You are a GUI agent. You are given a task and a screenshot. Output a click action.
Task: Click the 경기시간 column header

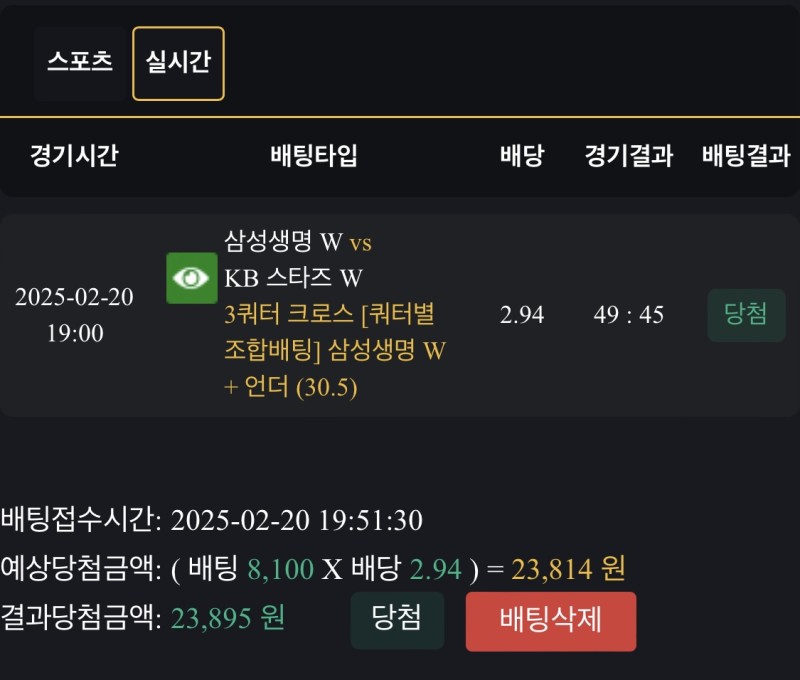click(x=74, y=156)
